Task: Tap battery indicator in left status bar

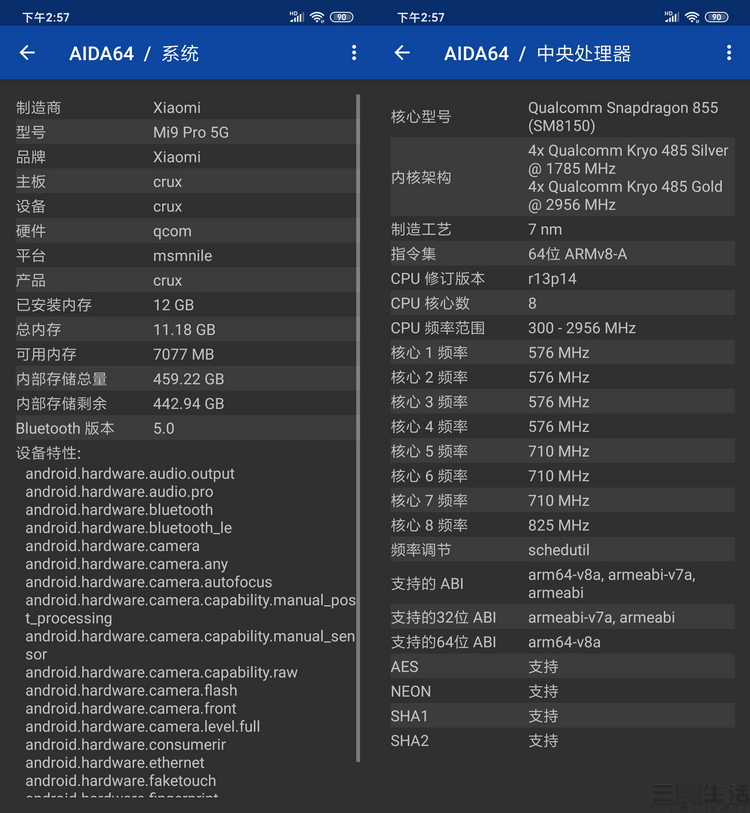Action: pyautogui.click(x=341, y=17)
